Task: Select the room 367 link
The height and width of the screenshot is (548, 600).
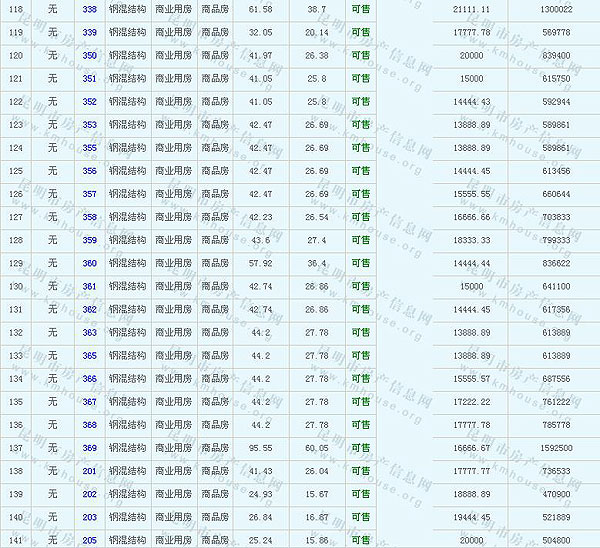Action: [90, 402]
